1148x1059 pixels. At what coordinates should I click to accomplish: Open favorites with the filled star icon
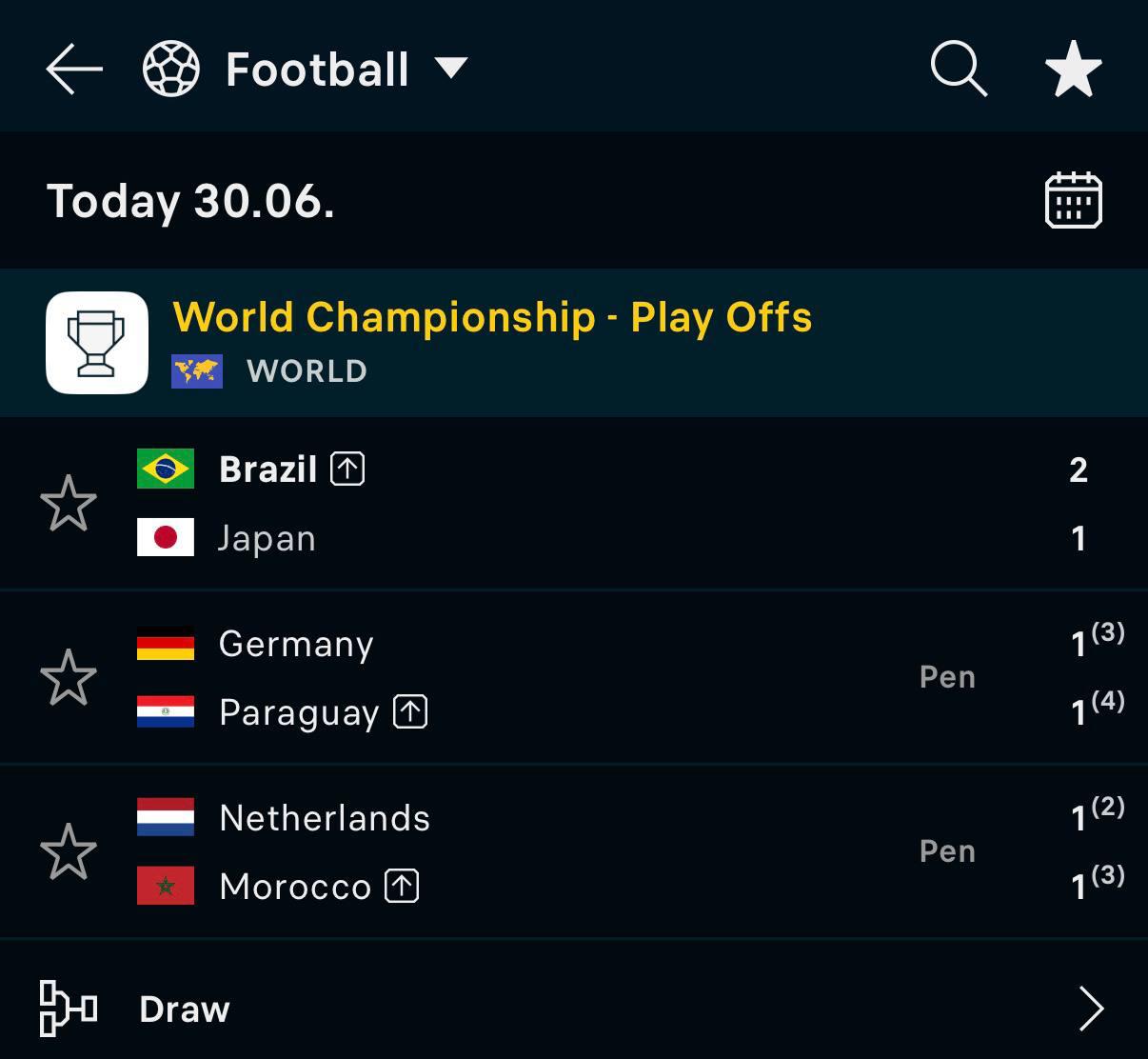[x=1074, y=69]
